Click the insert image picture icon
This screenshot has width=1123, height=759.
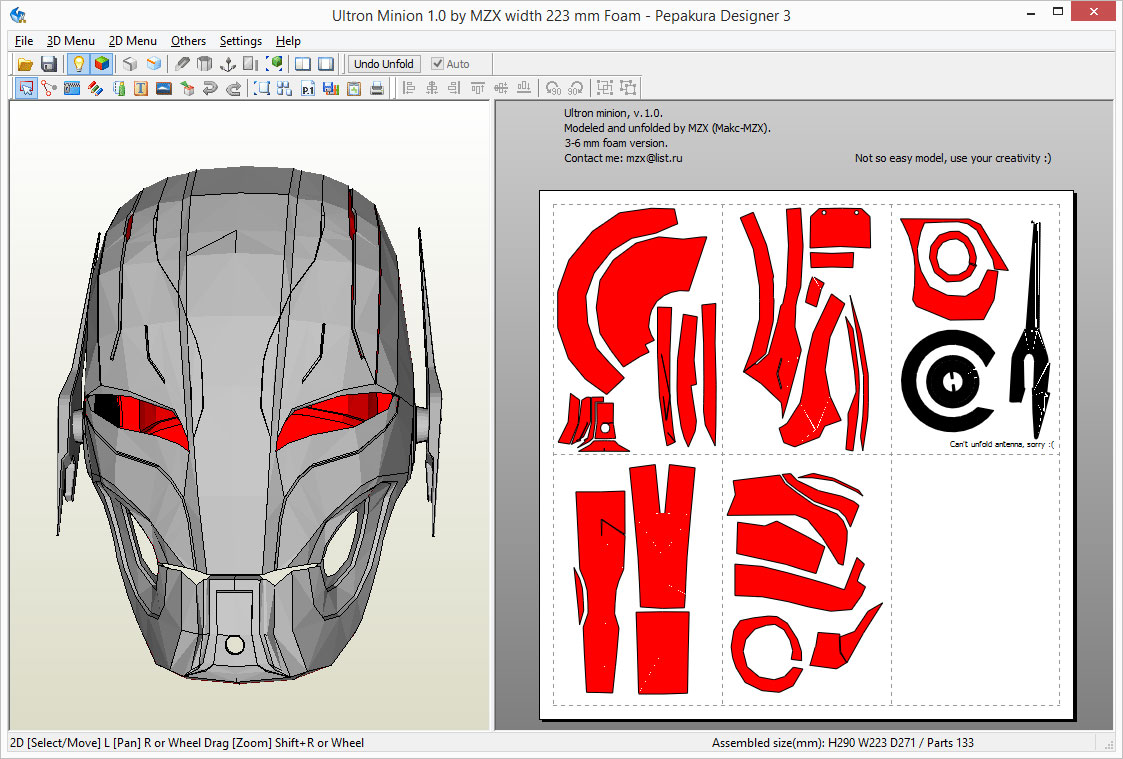click(164, 88)
